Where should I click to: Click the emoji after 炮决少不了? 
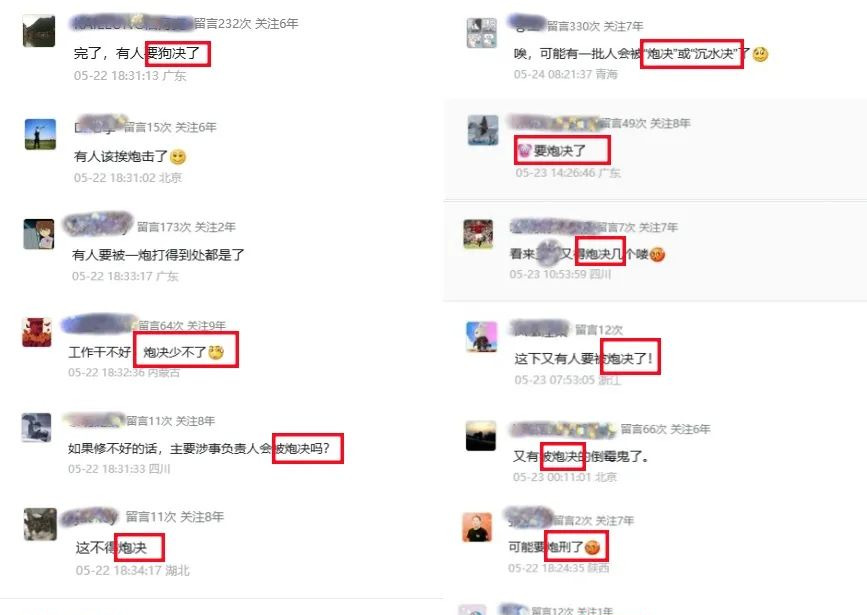click(x=216, y=352)
